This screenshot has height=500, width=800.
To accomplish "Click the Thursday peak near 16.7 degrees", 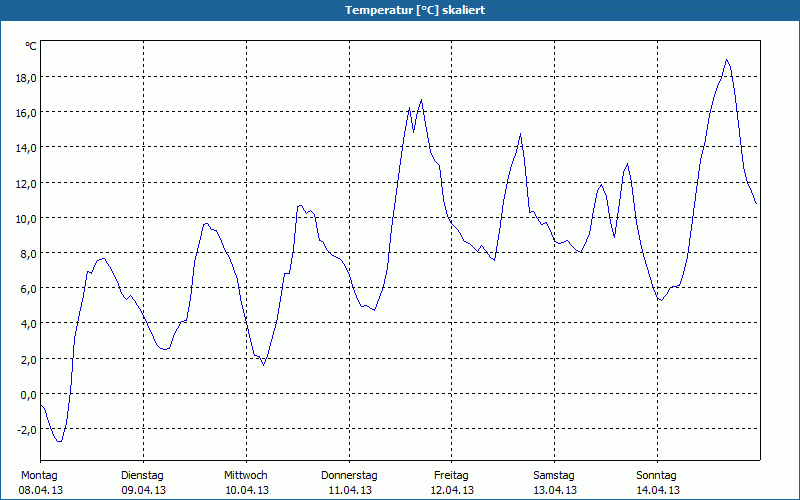I will [421, 100].
